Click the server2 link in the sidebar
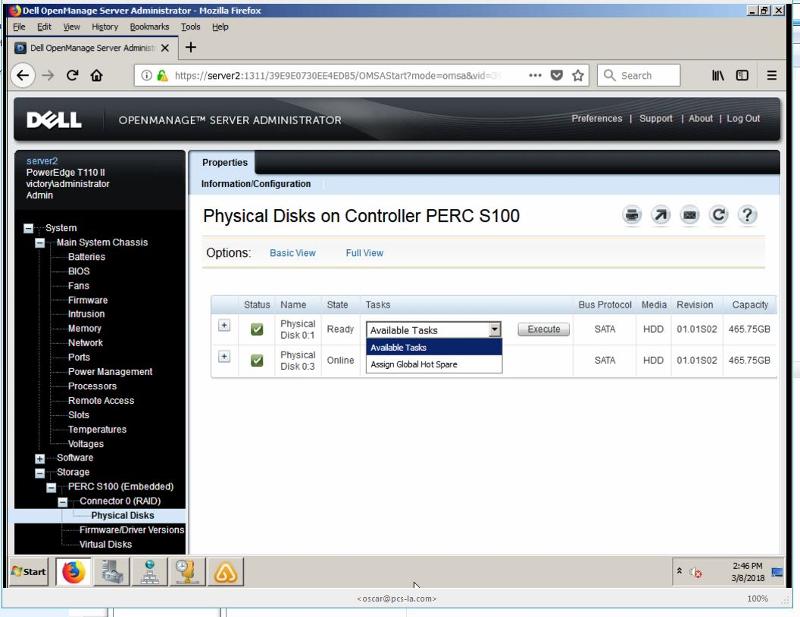Screen dimensions: 800x617 pyautogui.click(x=42, y=161)
